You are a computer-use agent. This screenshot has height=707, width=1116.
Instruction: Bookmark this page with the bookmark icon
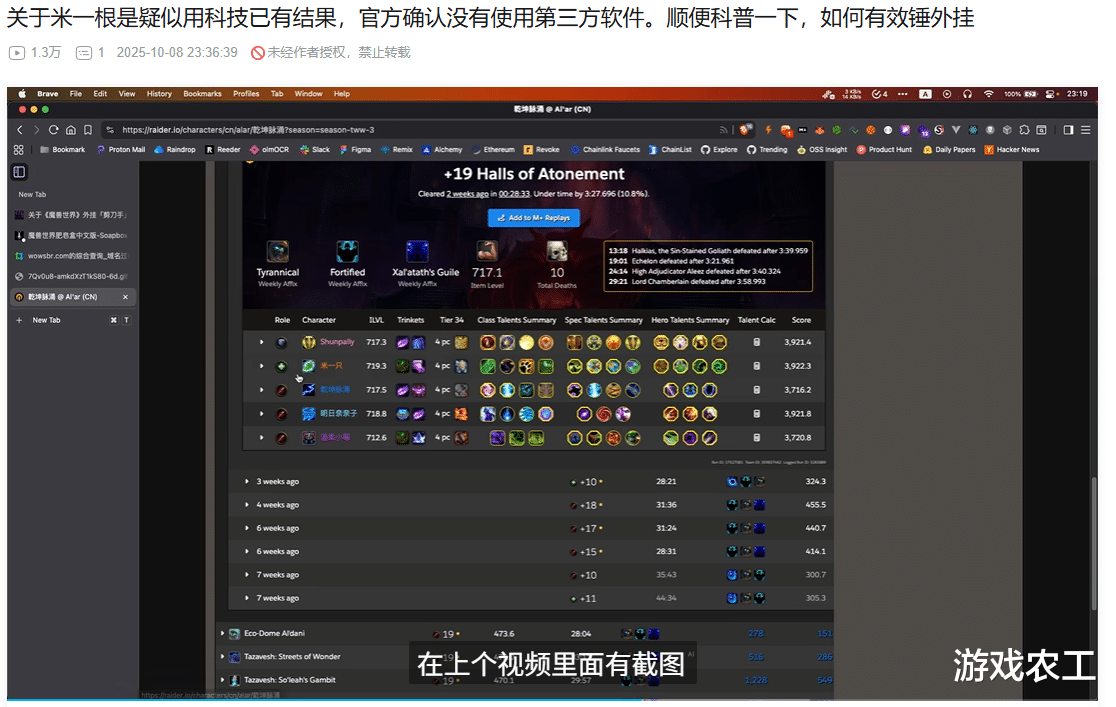coord(88,130)
